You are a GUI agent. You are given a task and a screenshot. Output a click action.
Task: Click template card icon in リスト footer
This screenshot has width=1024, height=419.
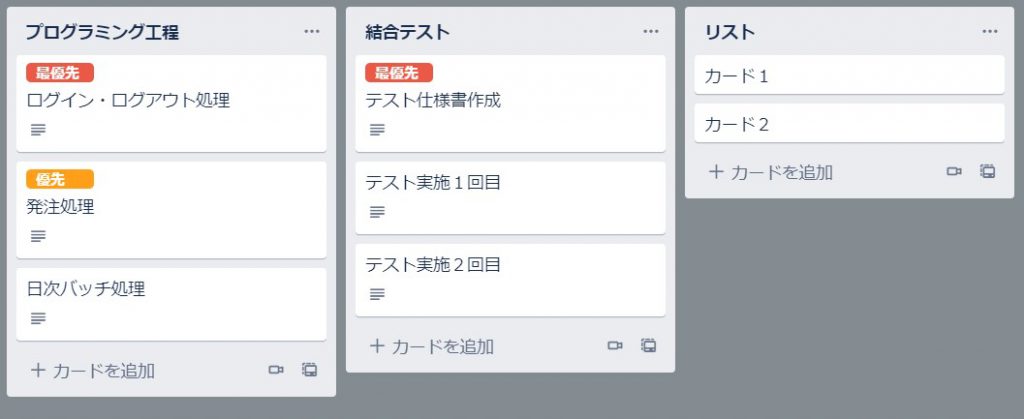coord(987,172)
